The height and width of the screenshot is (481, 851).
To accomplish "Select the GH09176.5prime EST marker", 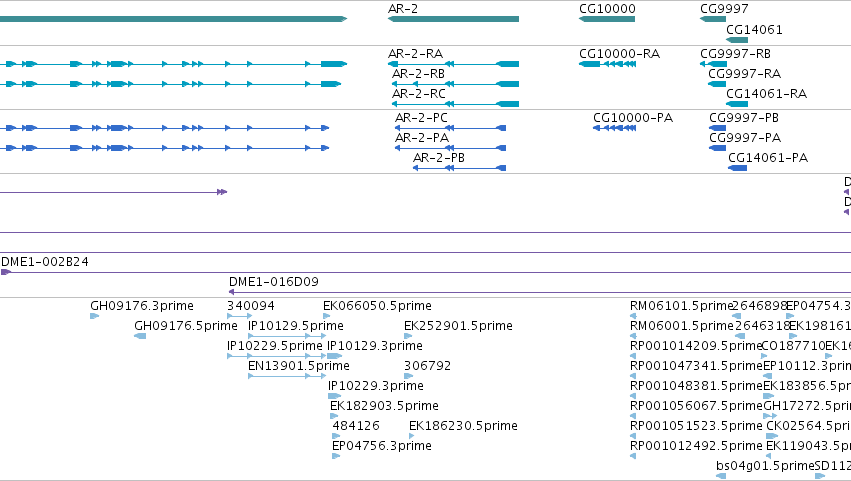I will pyautogui.click(x=140, y=336).
